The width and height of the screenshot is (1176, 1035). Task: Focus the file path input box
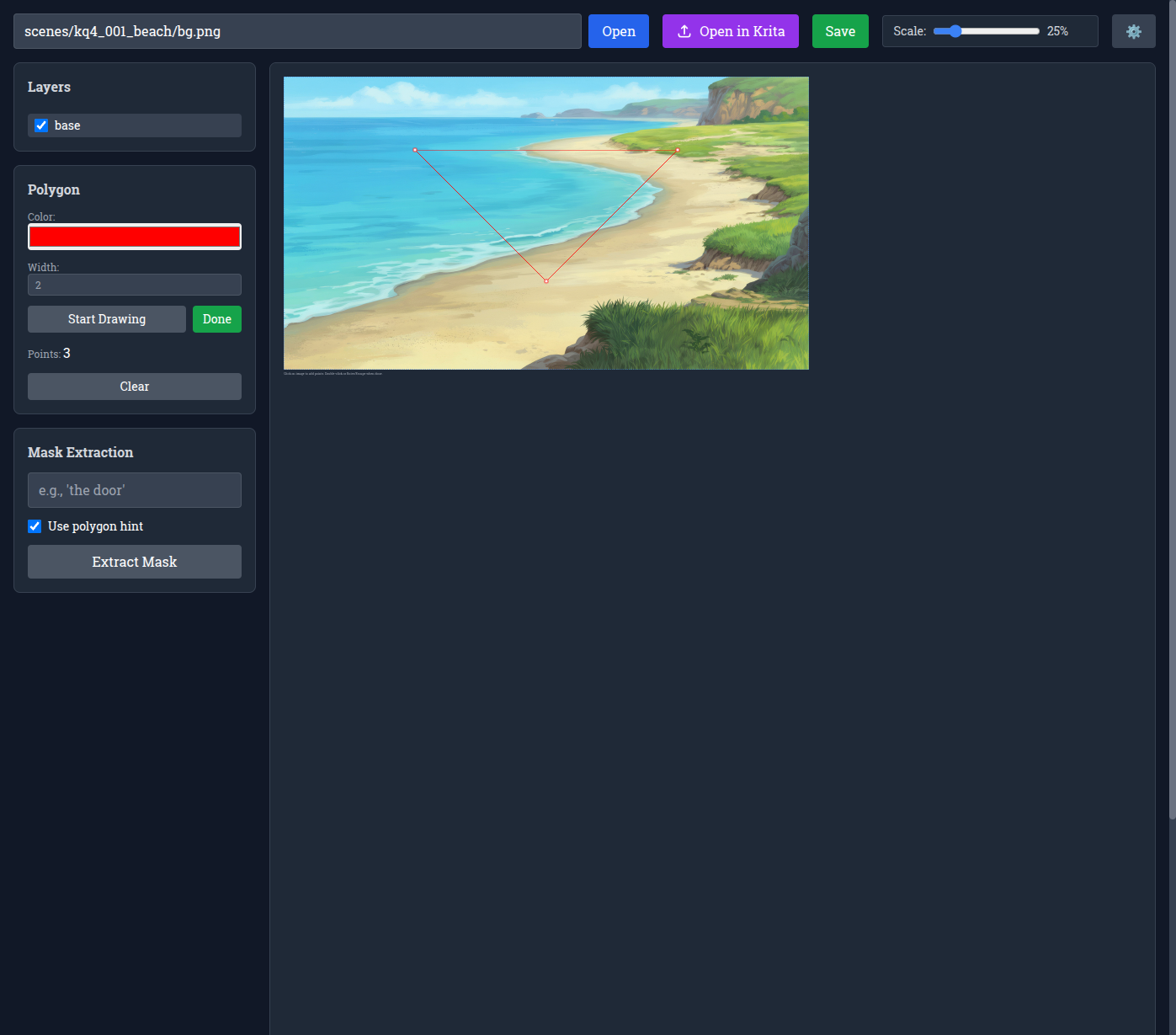coord(297,31)
